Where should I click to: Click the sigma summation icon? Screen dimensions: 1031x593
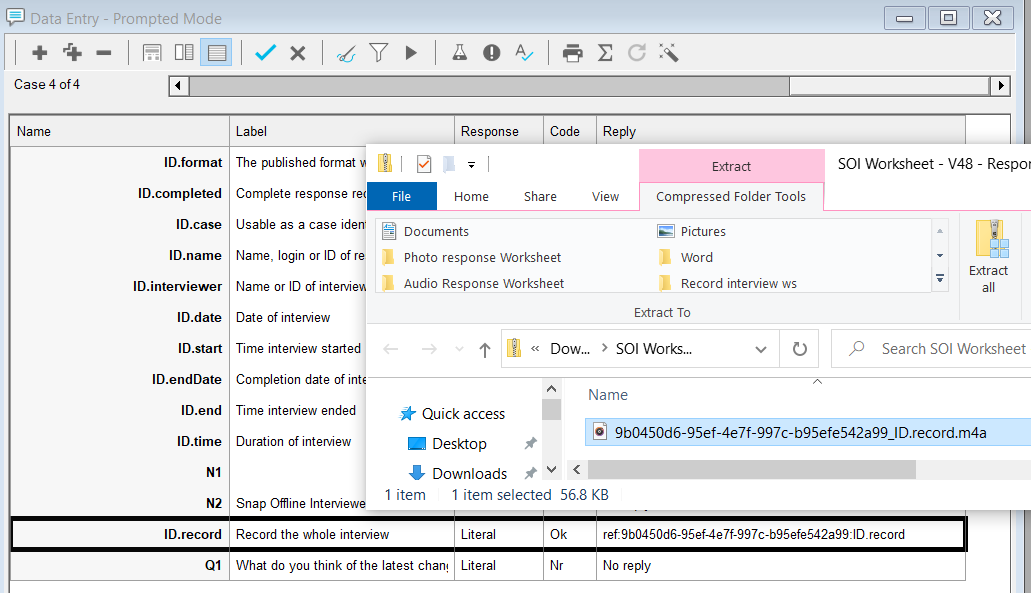pos(605,53)
